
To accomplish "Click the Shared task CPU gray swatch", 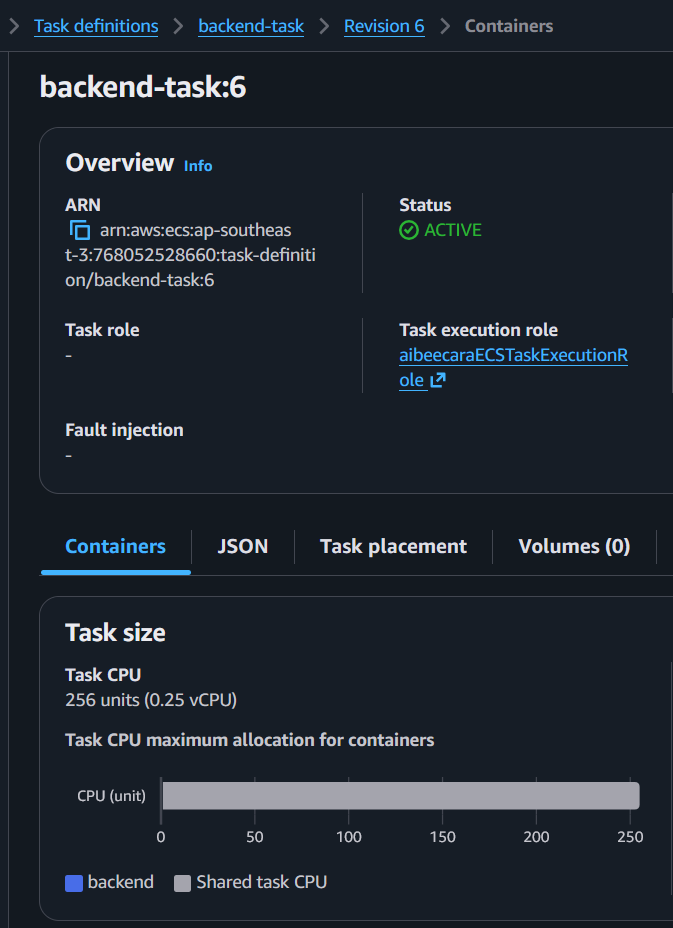I will 182,884.
